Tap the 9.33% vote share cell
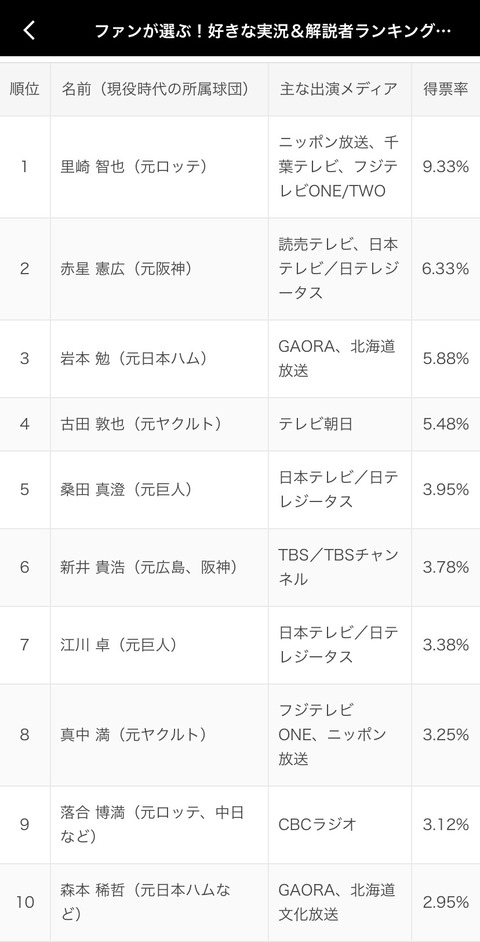 [446, 166]
